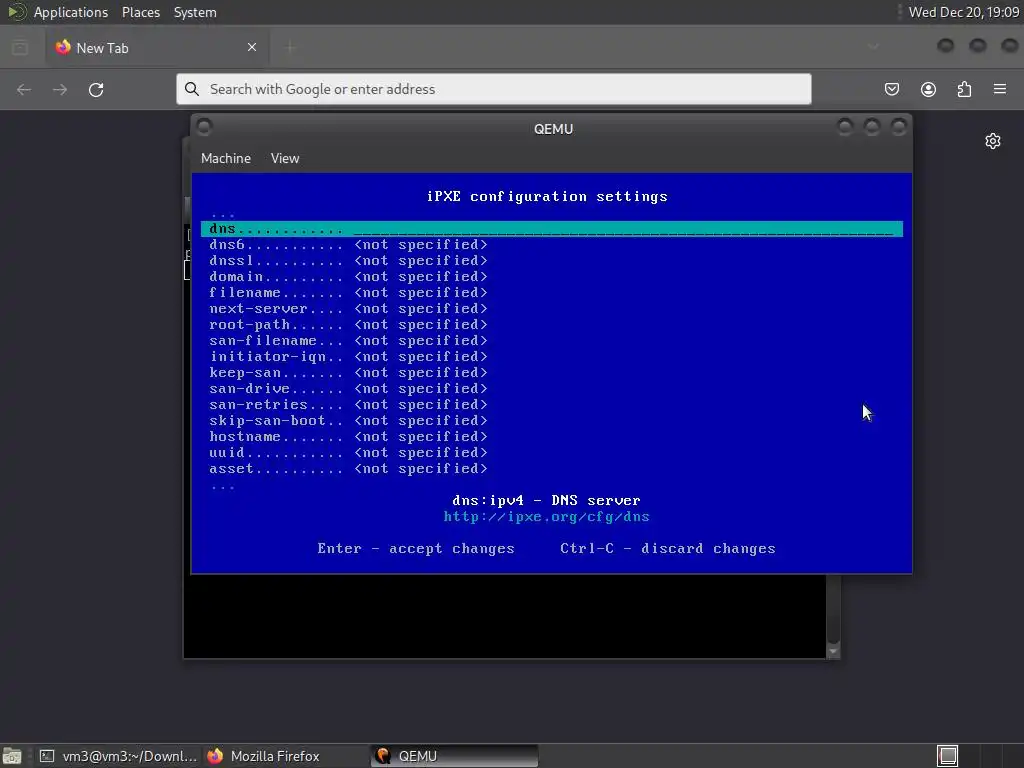Click the QEMU window menu button top-left
Image resolution: width=1024 pixels, height=768 pixels.
204,127
